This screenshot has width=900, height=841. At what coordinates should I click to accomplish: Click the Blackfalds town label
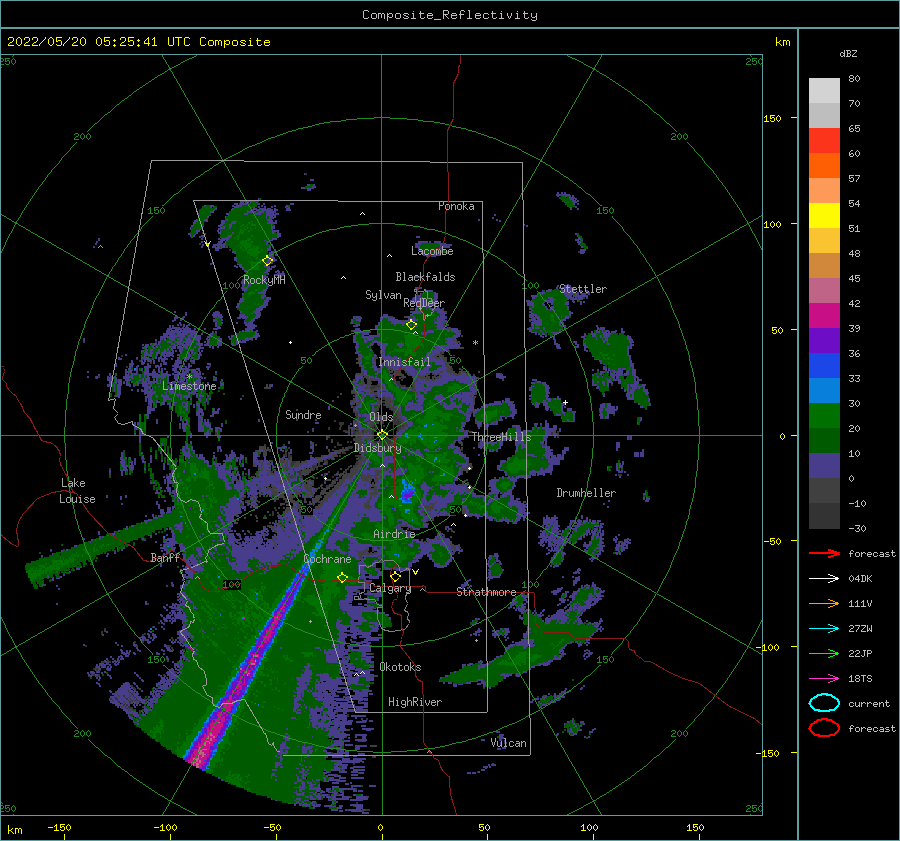click(x=425, y=277)
